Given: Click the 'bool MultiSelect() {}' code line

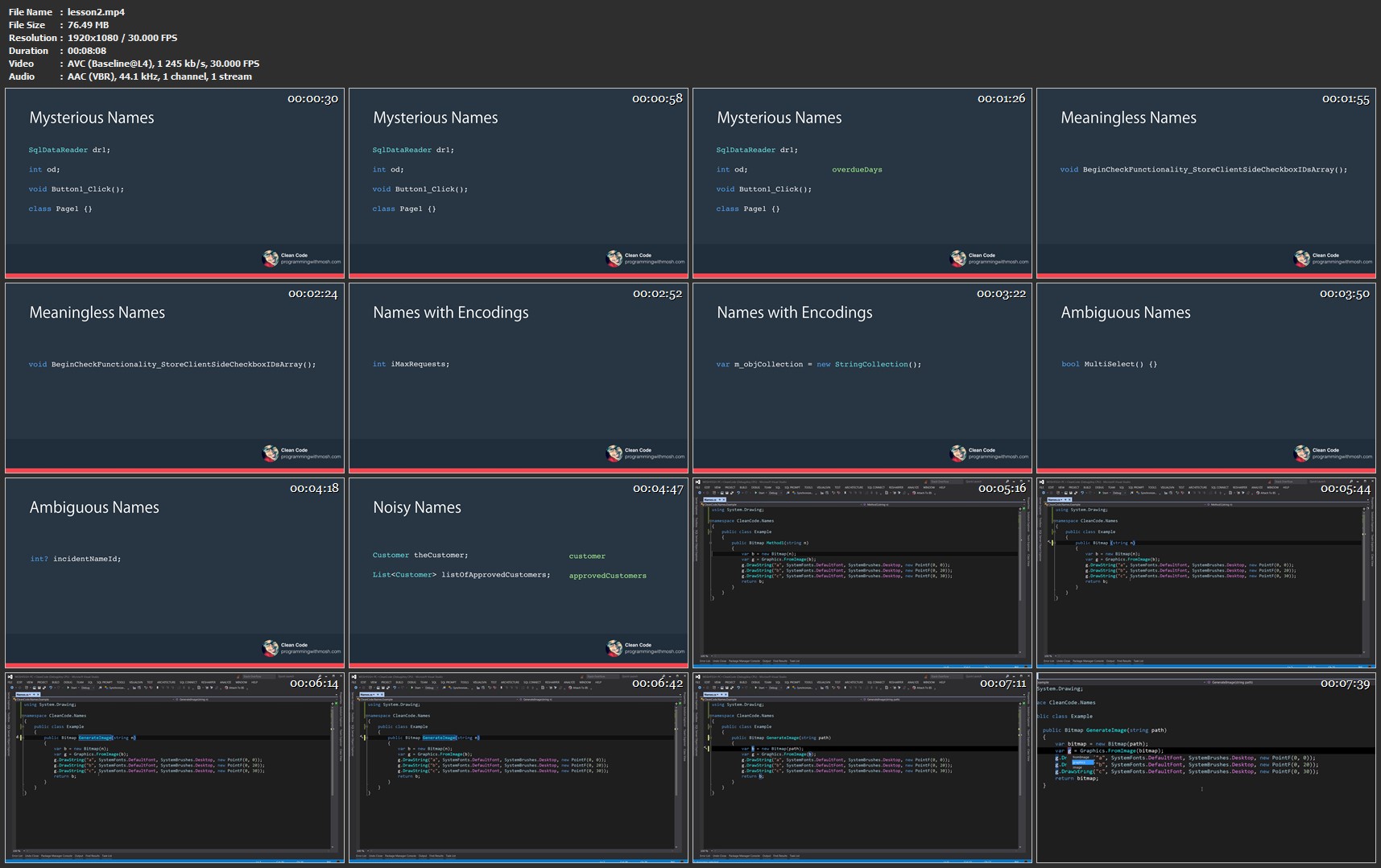Looking at the screenshot, I should 1109,364.
